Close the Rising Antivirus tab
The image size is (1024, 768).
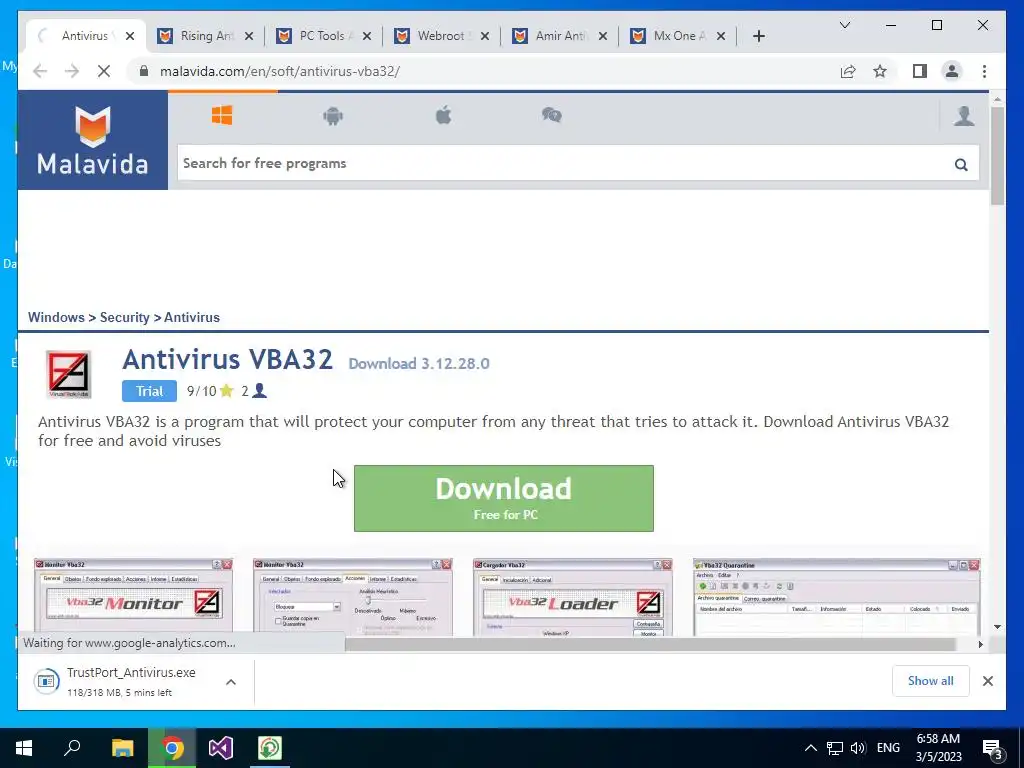click(249, 36)
